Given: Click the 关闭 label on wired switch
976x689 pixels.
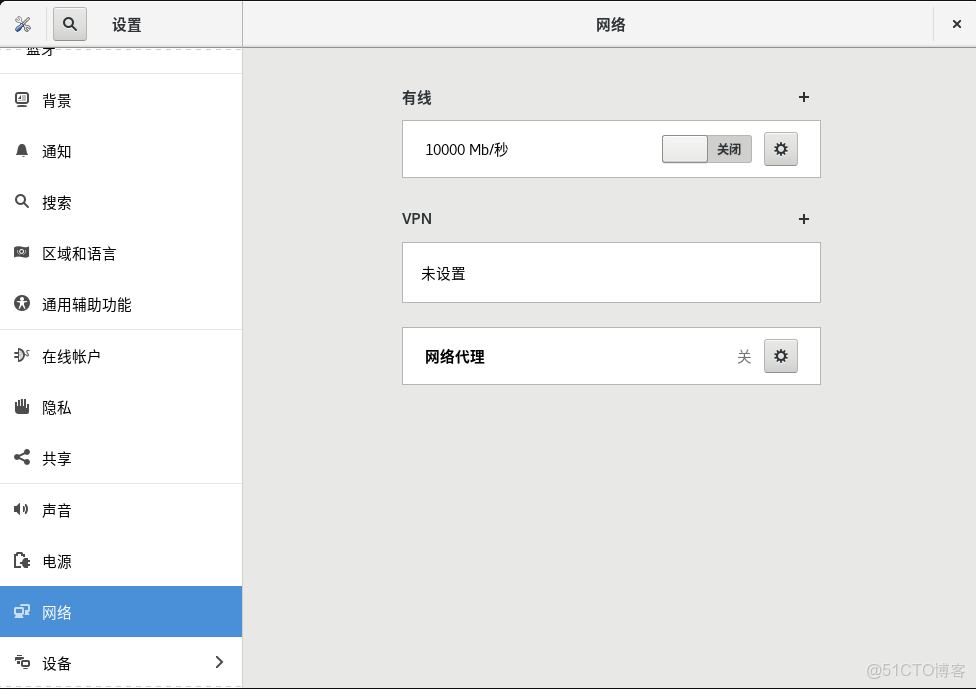Looking at the screenshot, I should 730,148.
